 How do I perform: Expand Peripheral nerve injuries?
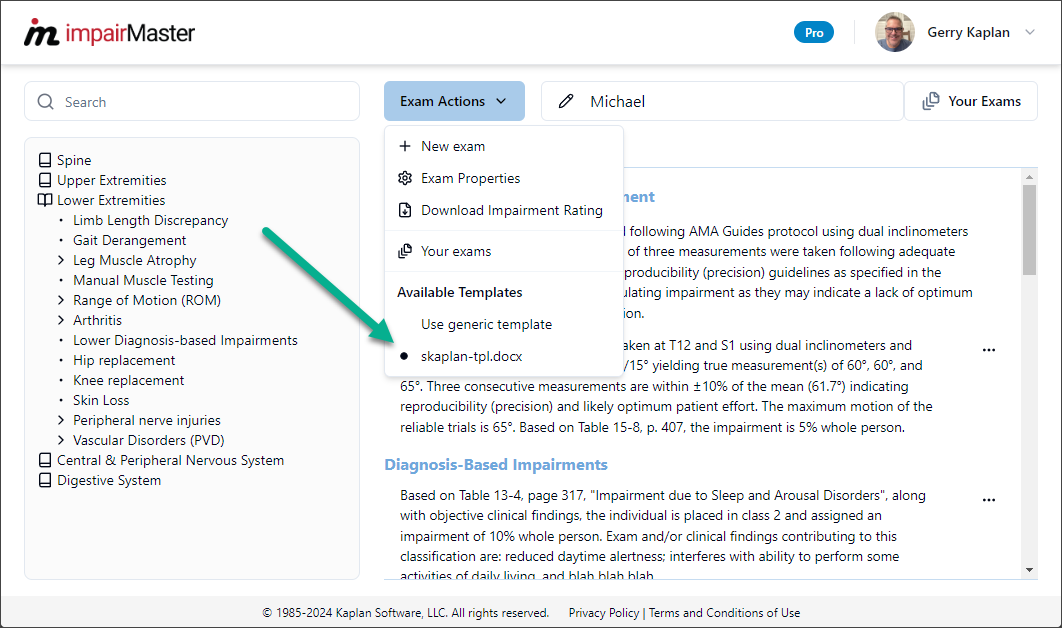pyautogui.click(x=61, y=420)
